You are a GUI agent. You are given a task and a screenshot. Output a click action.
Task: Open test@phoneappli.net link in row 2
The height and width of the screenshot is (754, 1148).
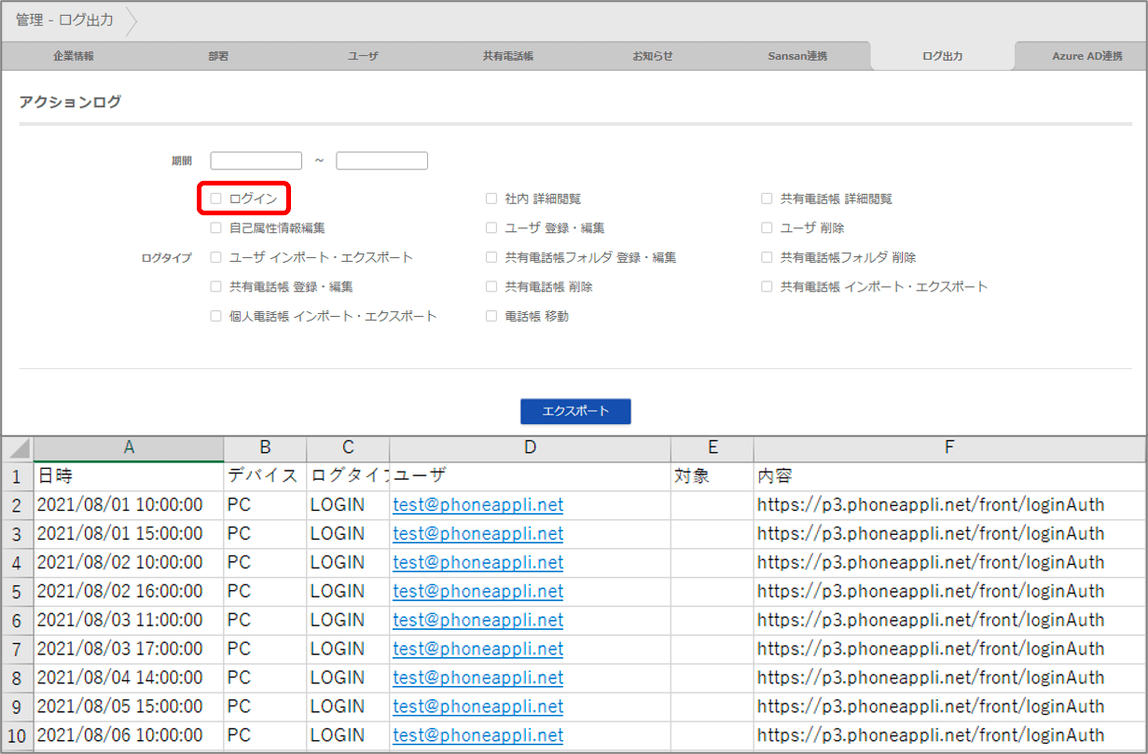tap(478, 505)
